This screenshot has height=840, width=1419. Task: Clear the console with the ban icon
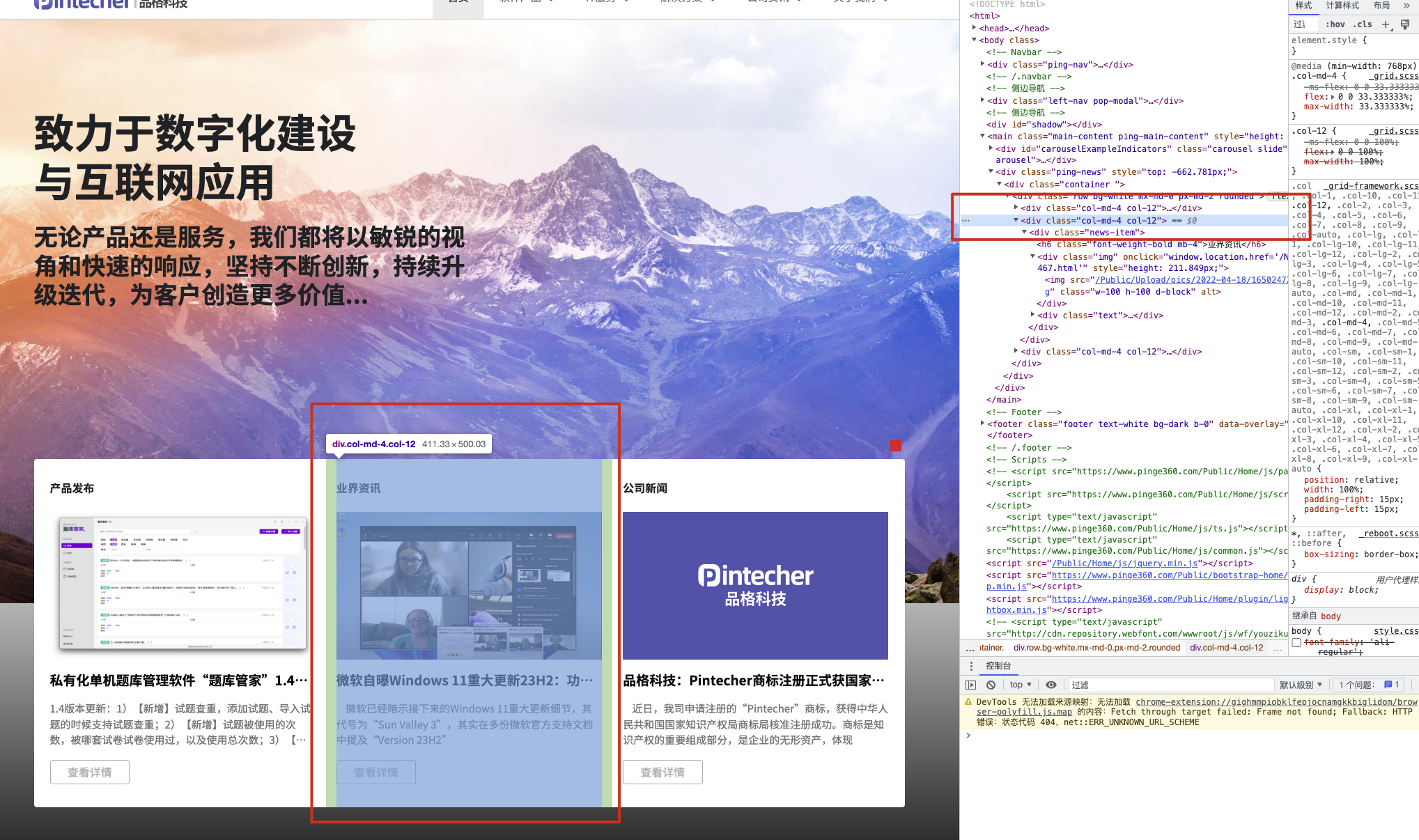991,685
